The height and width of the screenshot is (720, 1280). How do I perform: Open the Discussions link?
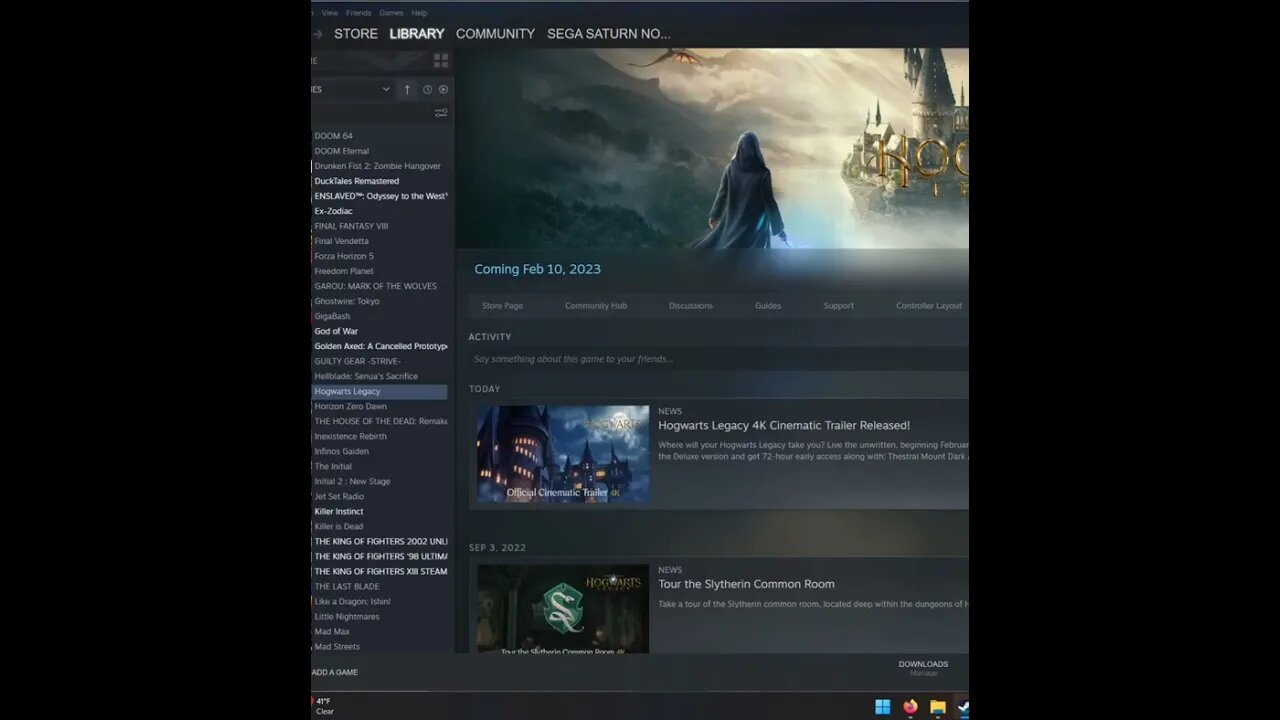tap(691, 306)
